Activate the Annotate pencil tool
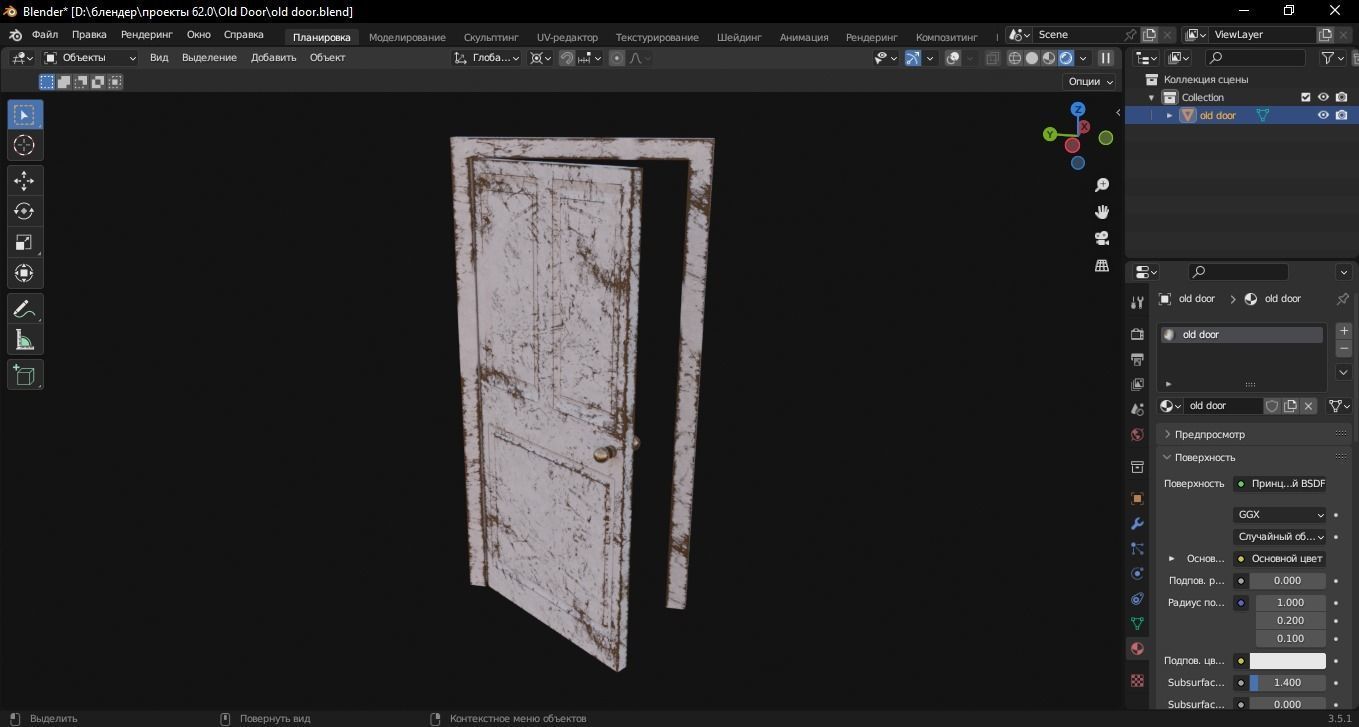The width and height of the screenshot is (1359, 727). 25,309
